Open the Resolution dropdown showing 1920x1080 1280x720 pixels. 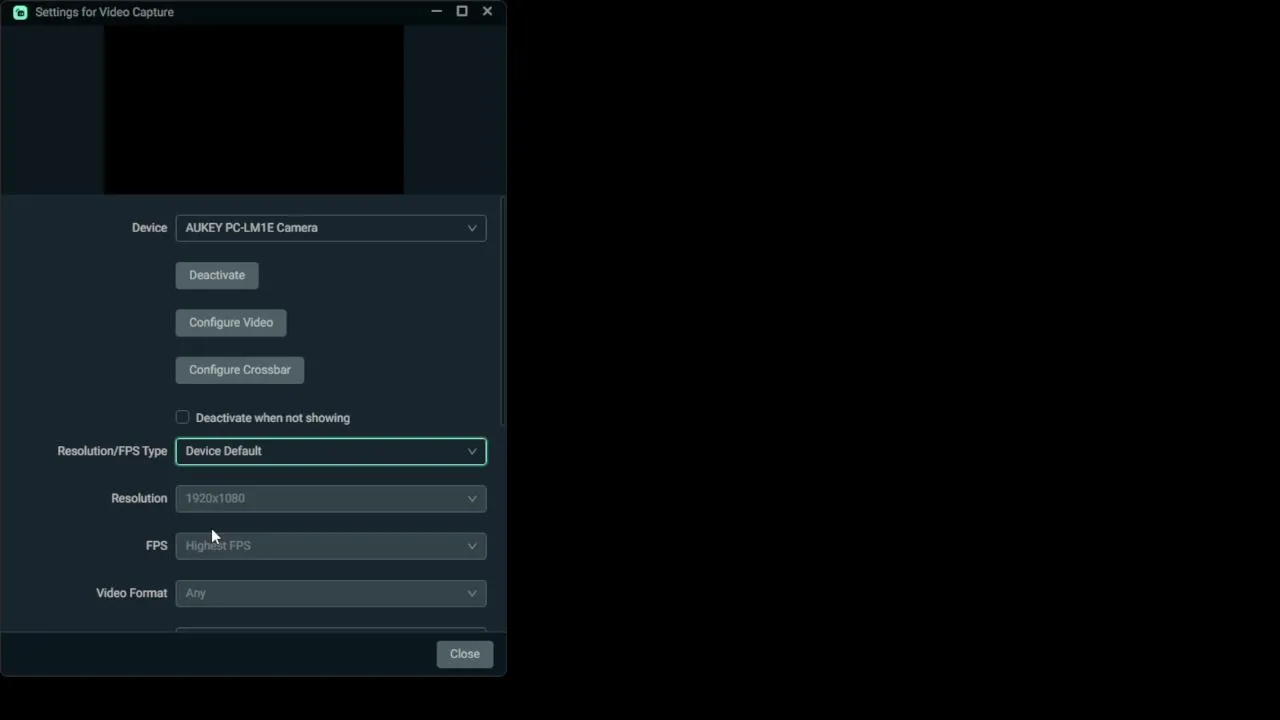click(331, 498)
